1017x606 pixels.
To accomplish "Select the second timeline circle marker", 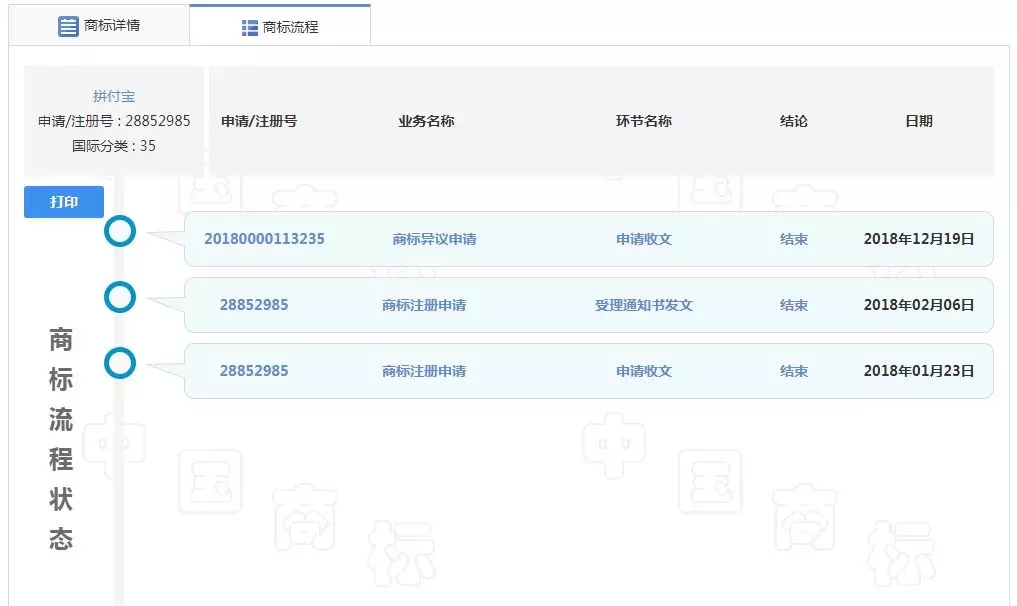I will pos(119,297).
